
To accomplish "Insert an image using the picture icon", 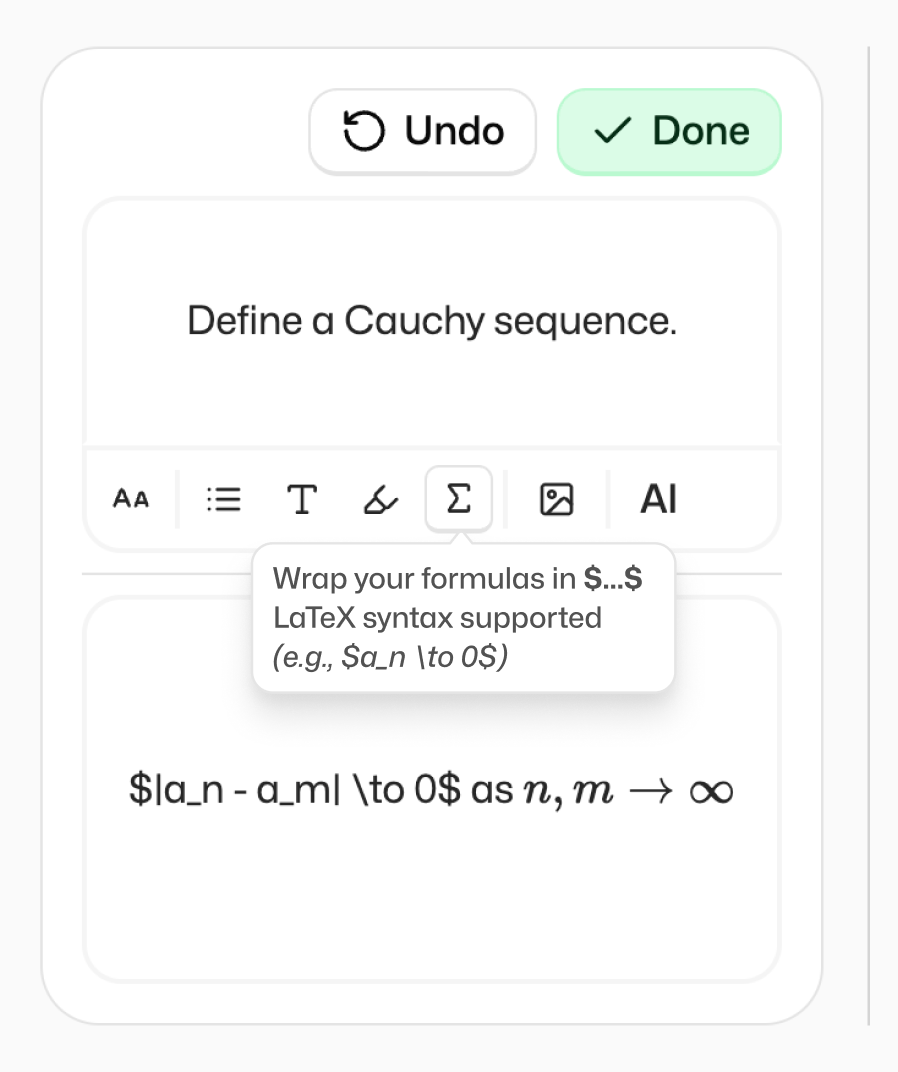I will [556, 498].
